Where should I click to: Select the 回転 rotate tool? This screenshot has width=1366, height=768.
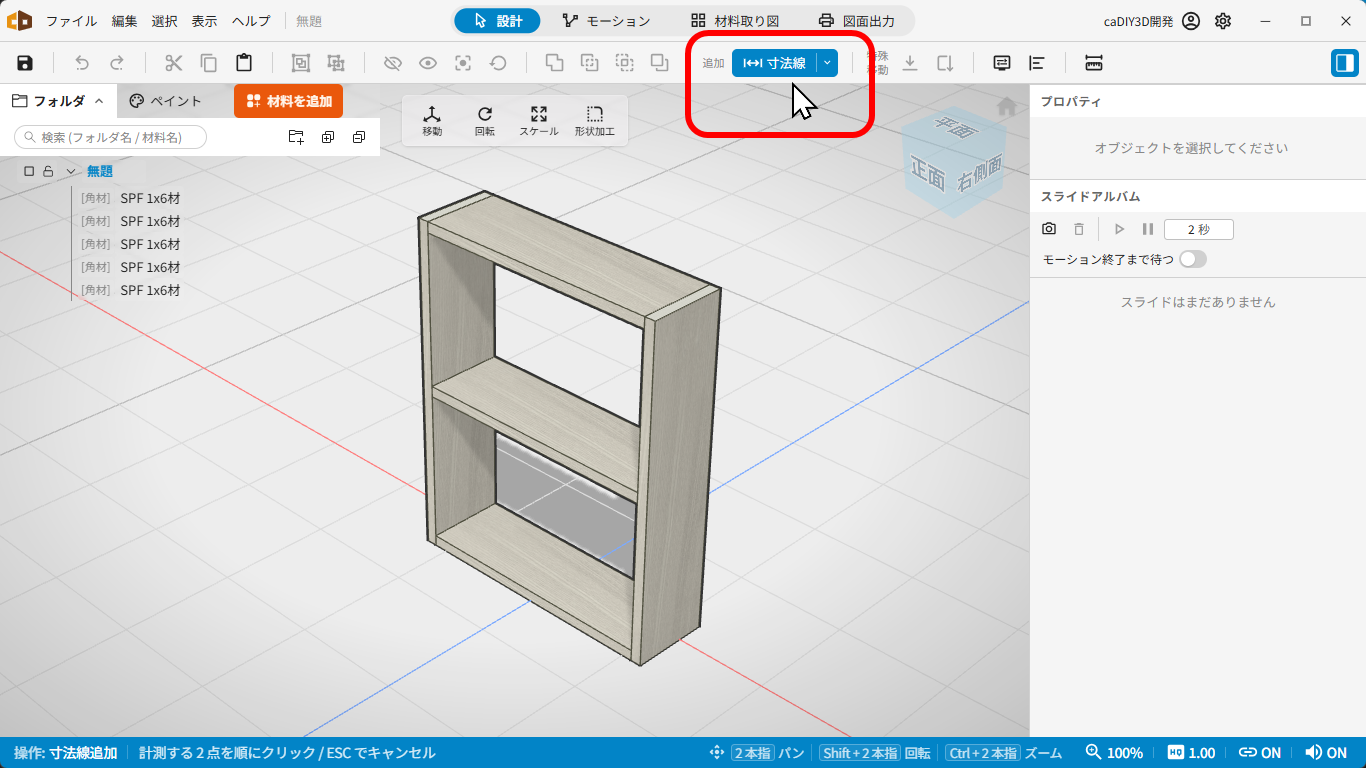pyautogui.click(x=485, y=121)
